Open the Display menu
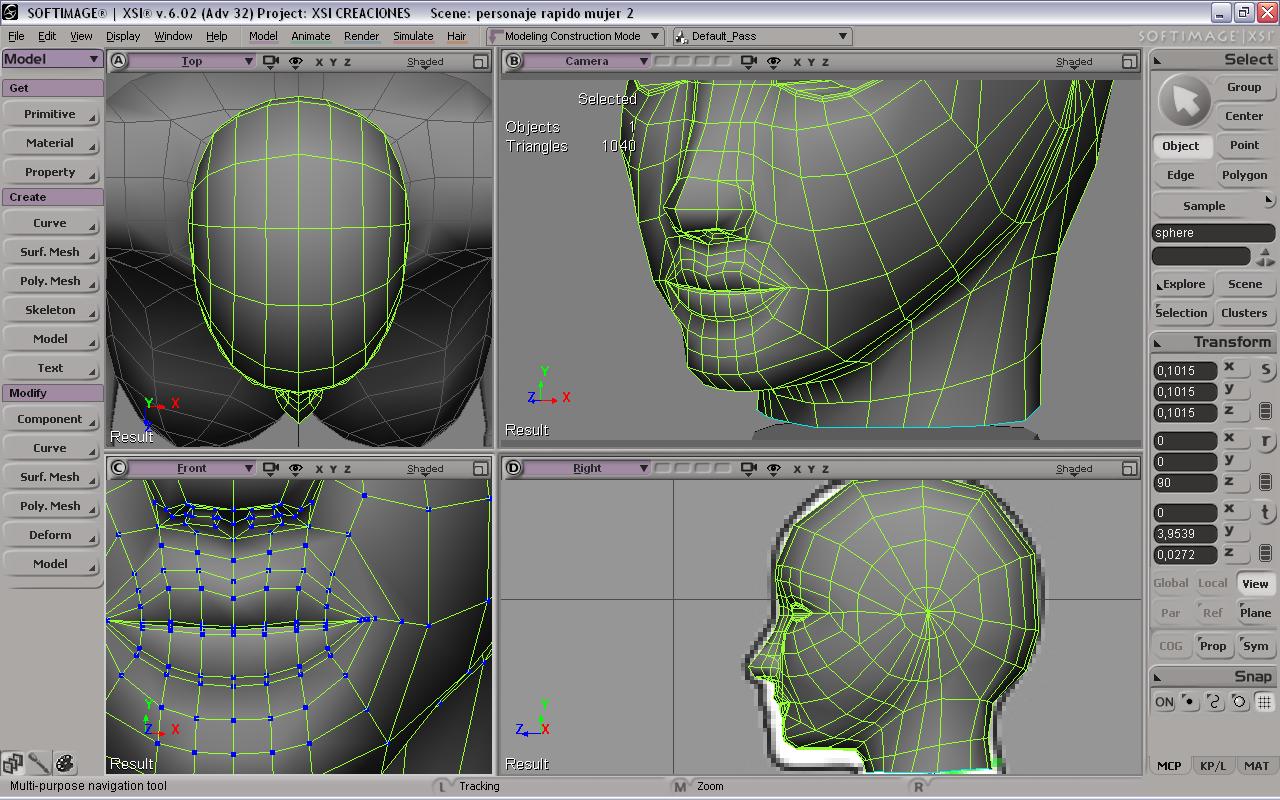Screen dimensions: 1280x800 [123, 36]
